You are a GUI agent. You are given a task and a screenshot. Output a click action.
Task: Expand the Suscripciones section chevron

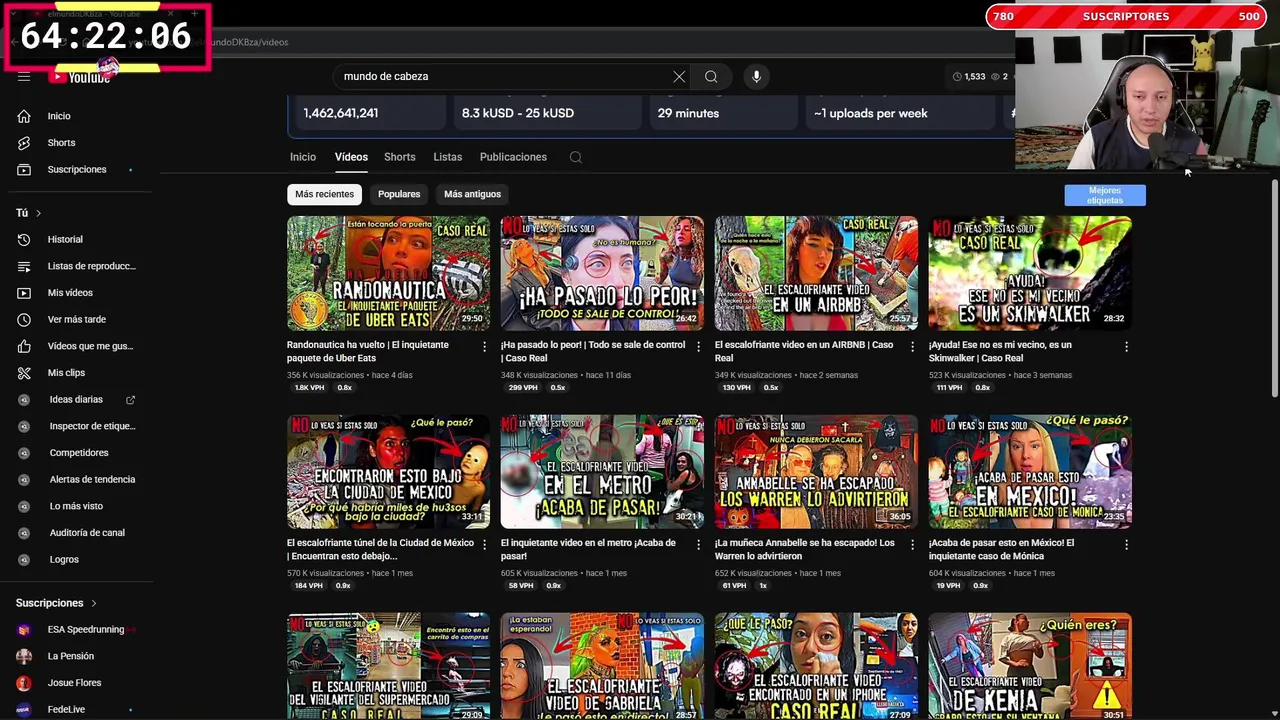(x=93, y=603)
